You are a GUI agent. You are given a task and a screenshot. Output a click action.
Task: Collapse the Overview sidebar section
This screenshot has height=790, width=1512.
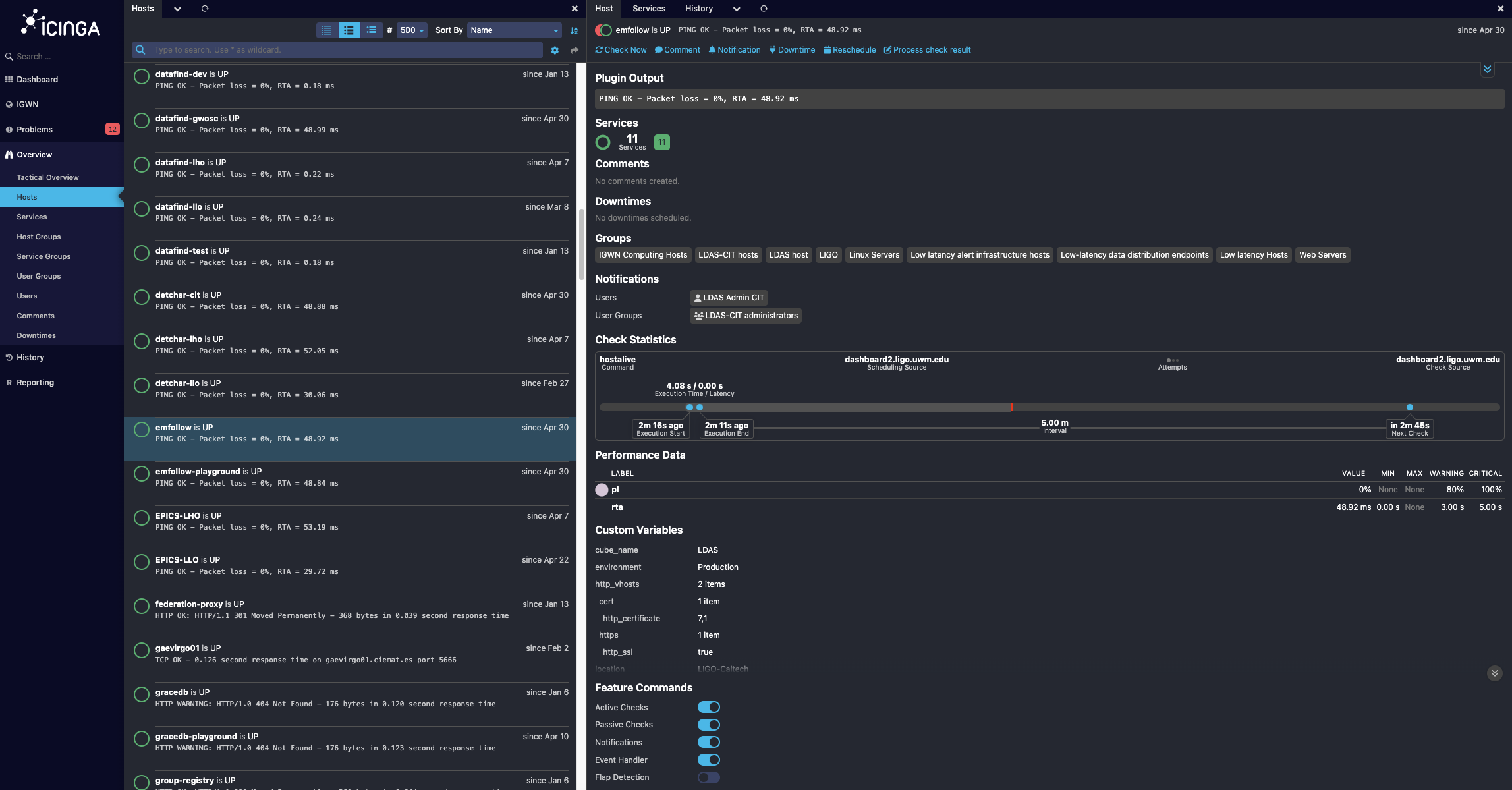click(x=34, y=155)
